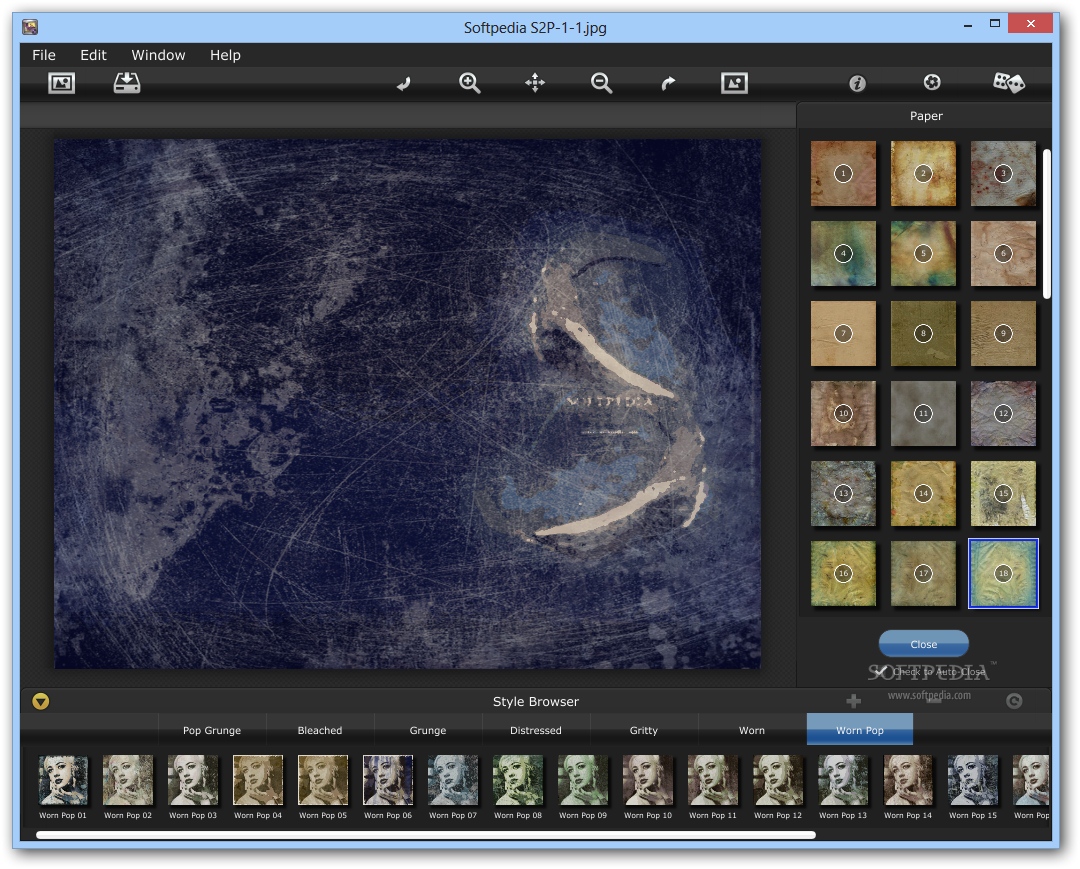Apply paper texture 12

(x=1003, y=413)
